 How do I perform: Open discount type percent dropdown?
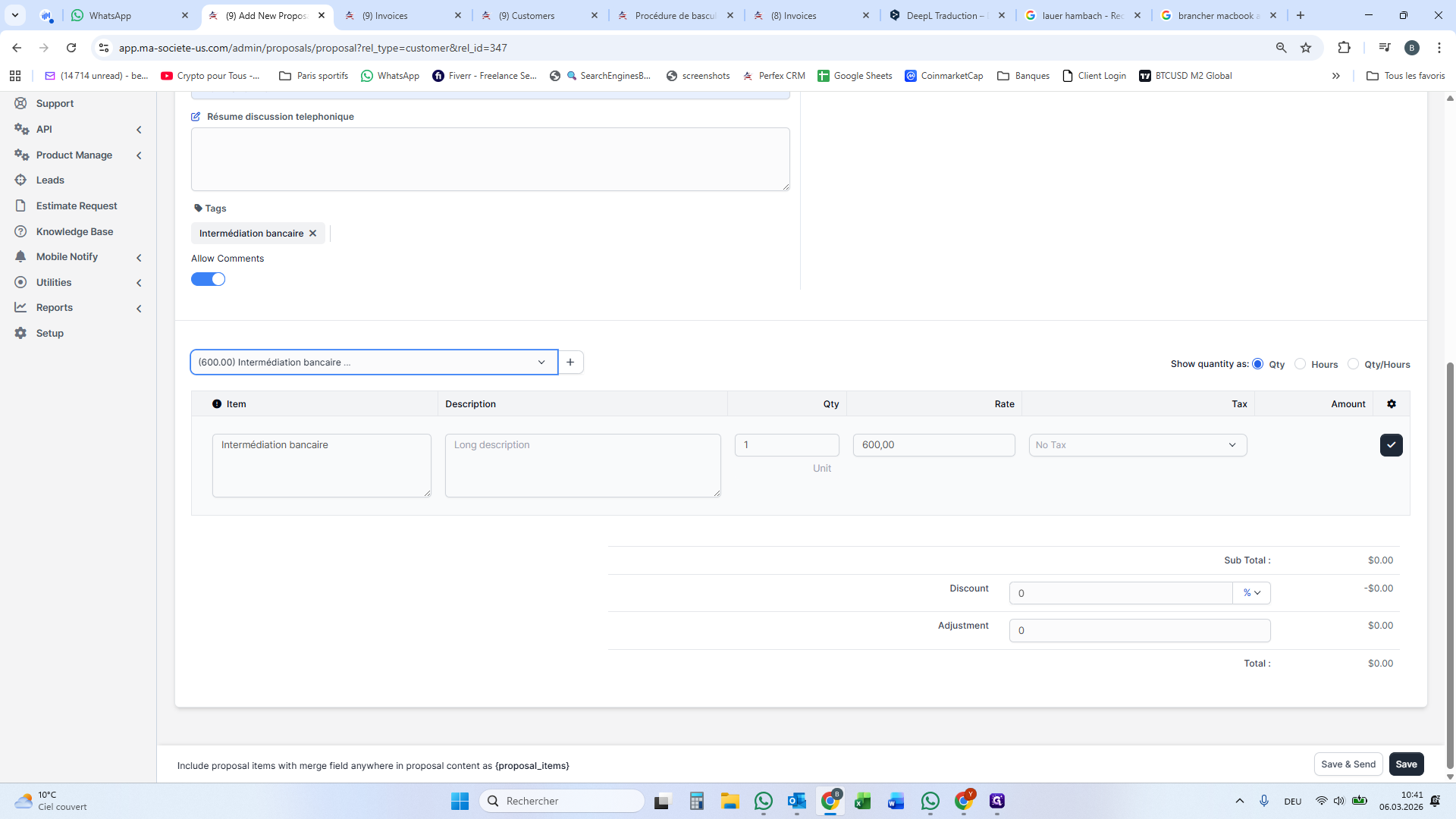click(x=1251, y=593)
